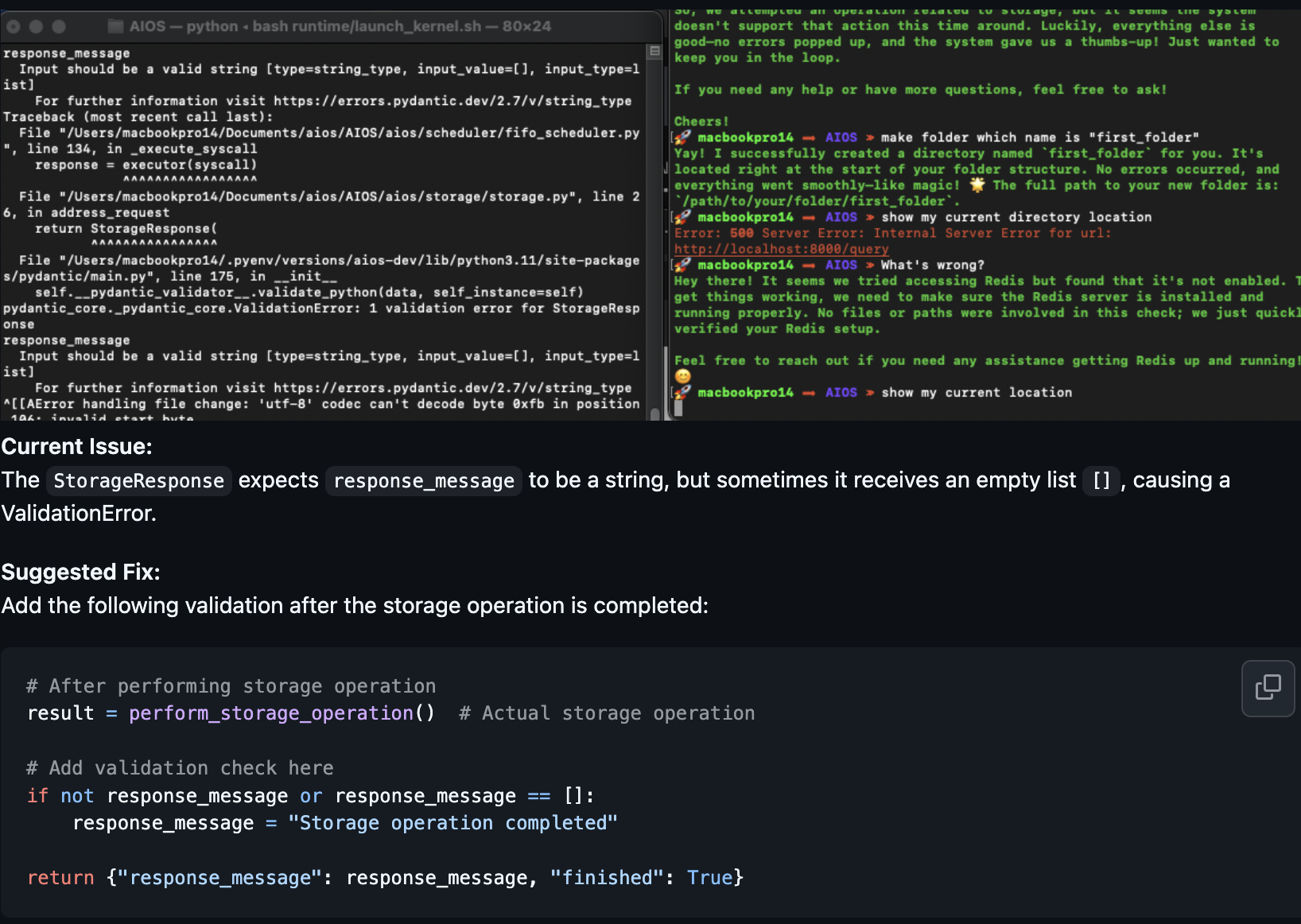1301x924 pixels.
Task: Click "Traceback (most recent call last):" in the terminal
Action: point(138,117)
